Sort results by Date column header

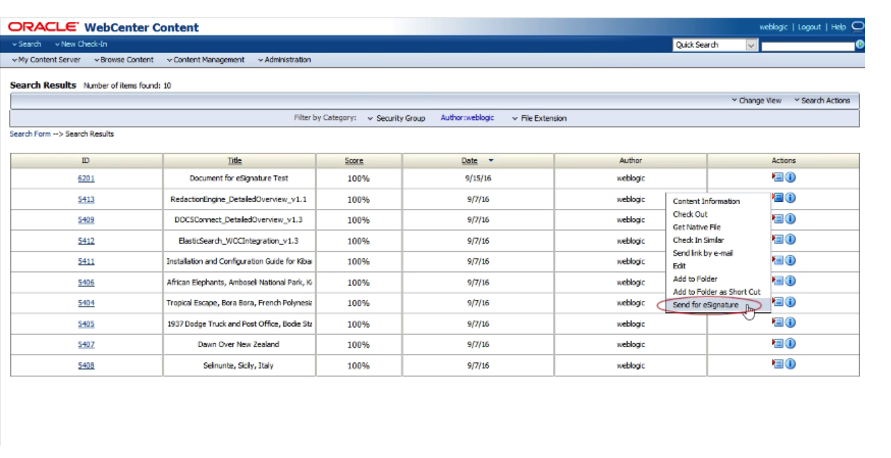470,161
